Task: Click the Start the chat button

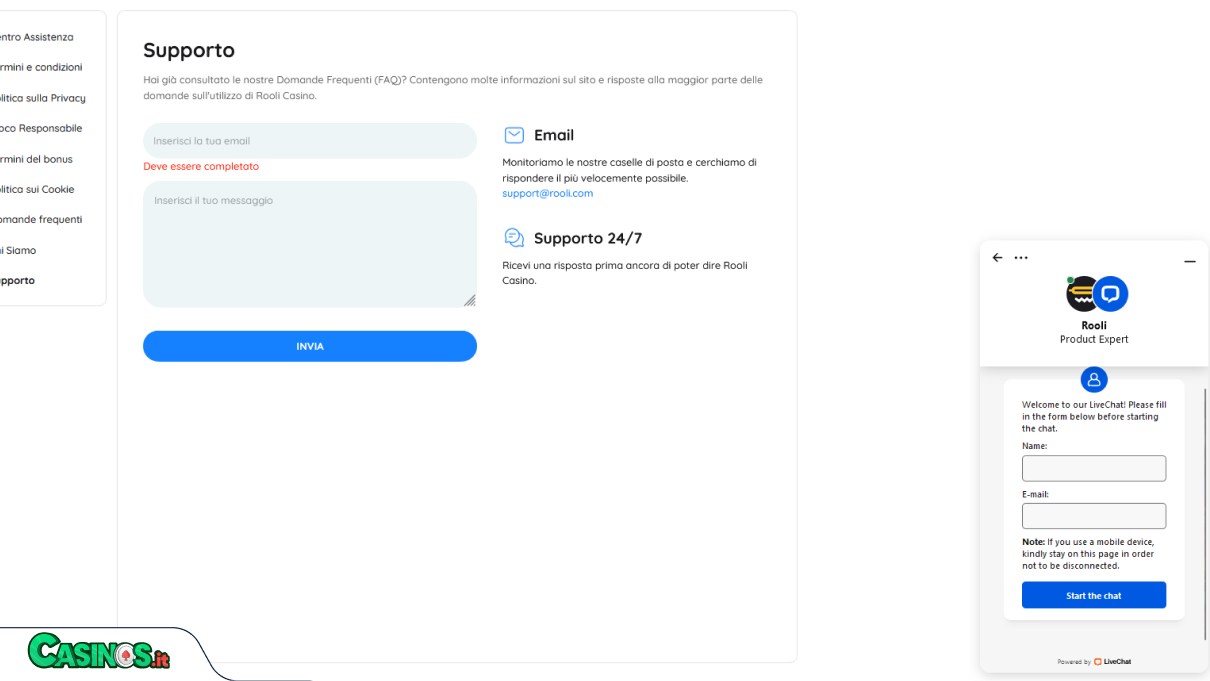Action: coord(1094,595)
